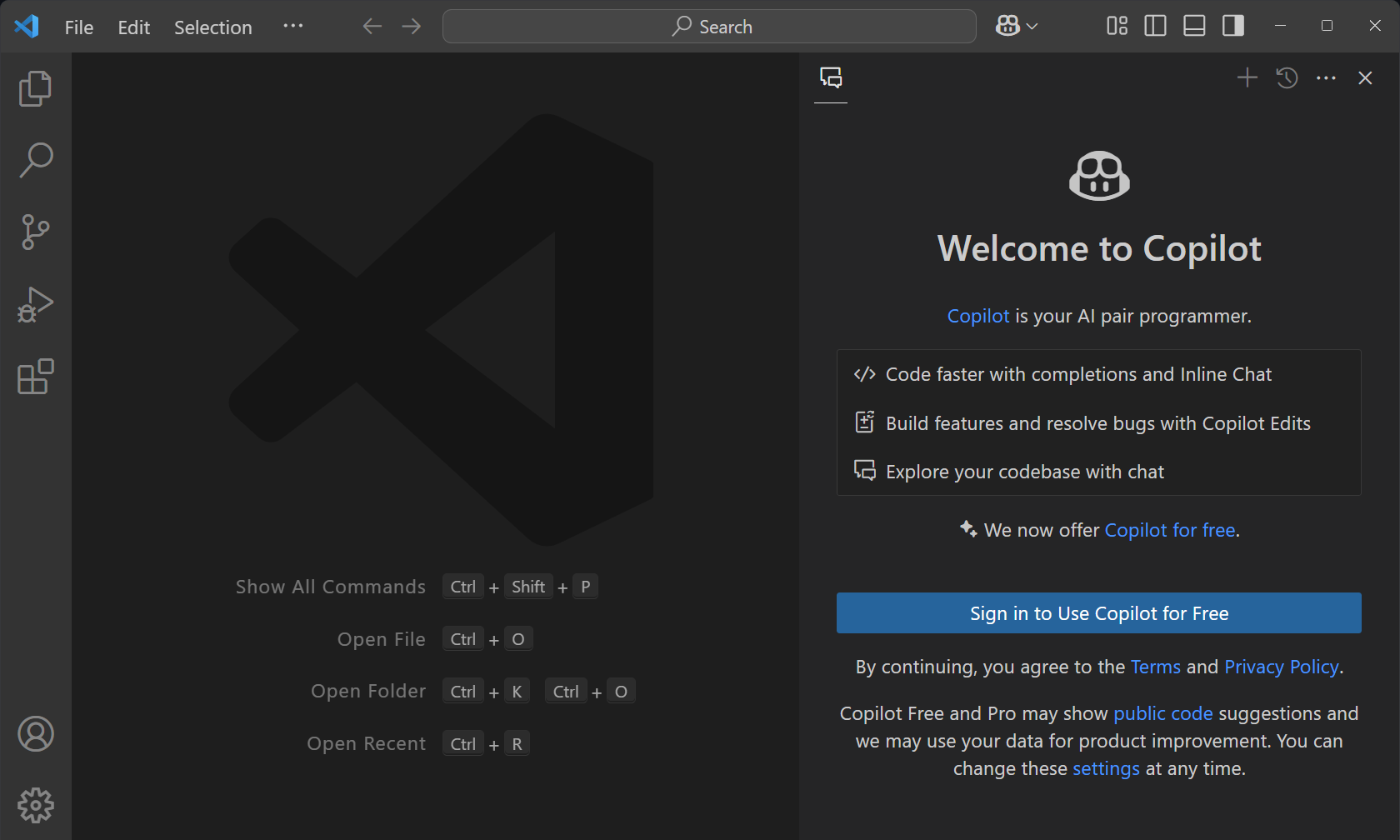Open the Terms link
The width and height of the screenshot is (1400, 840).
1156,667
